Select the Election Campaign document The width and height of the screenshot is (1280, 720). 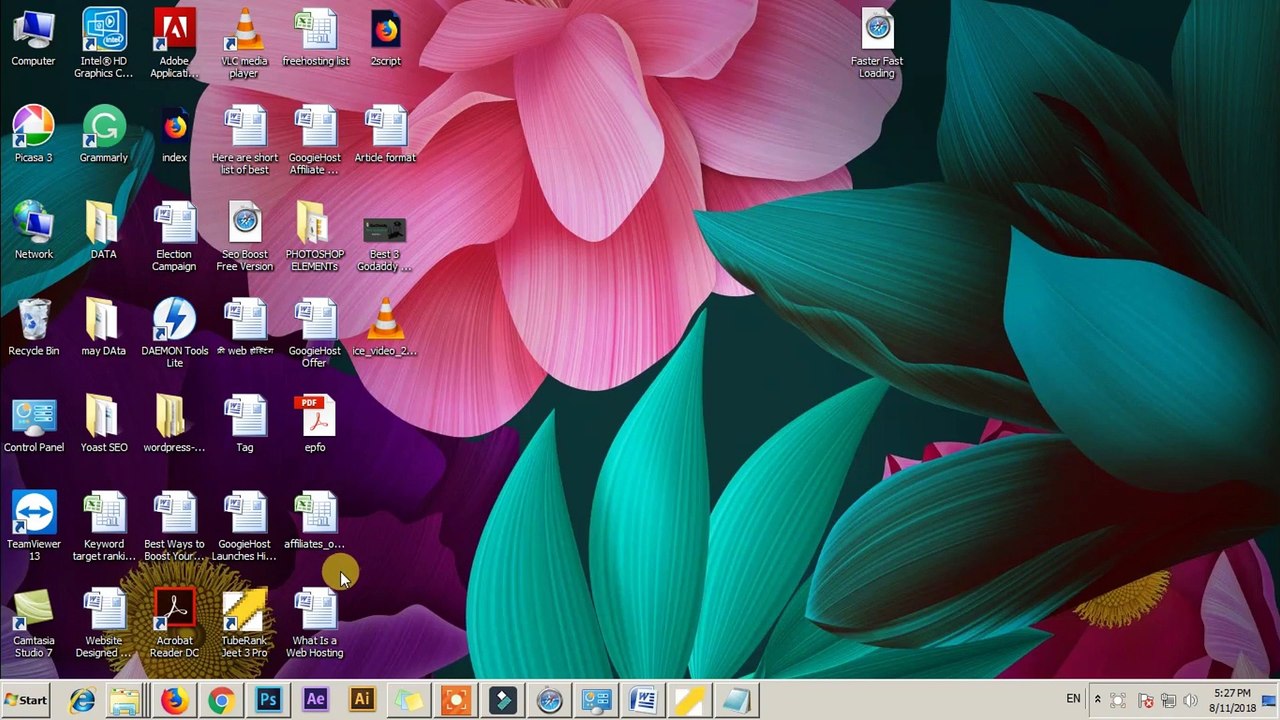click(x=174, y=237)
